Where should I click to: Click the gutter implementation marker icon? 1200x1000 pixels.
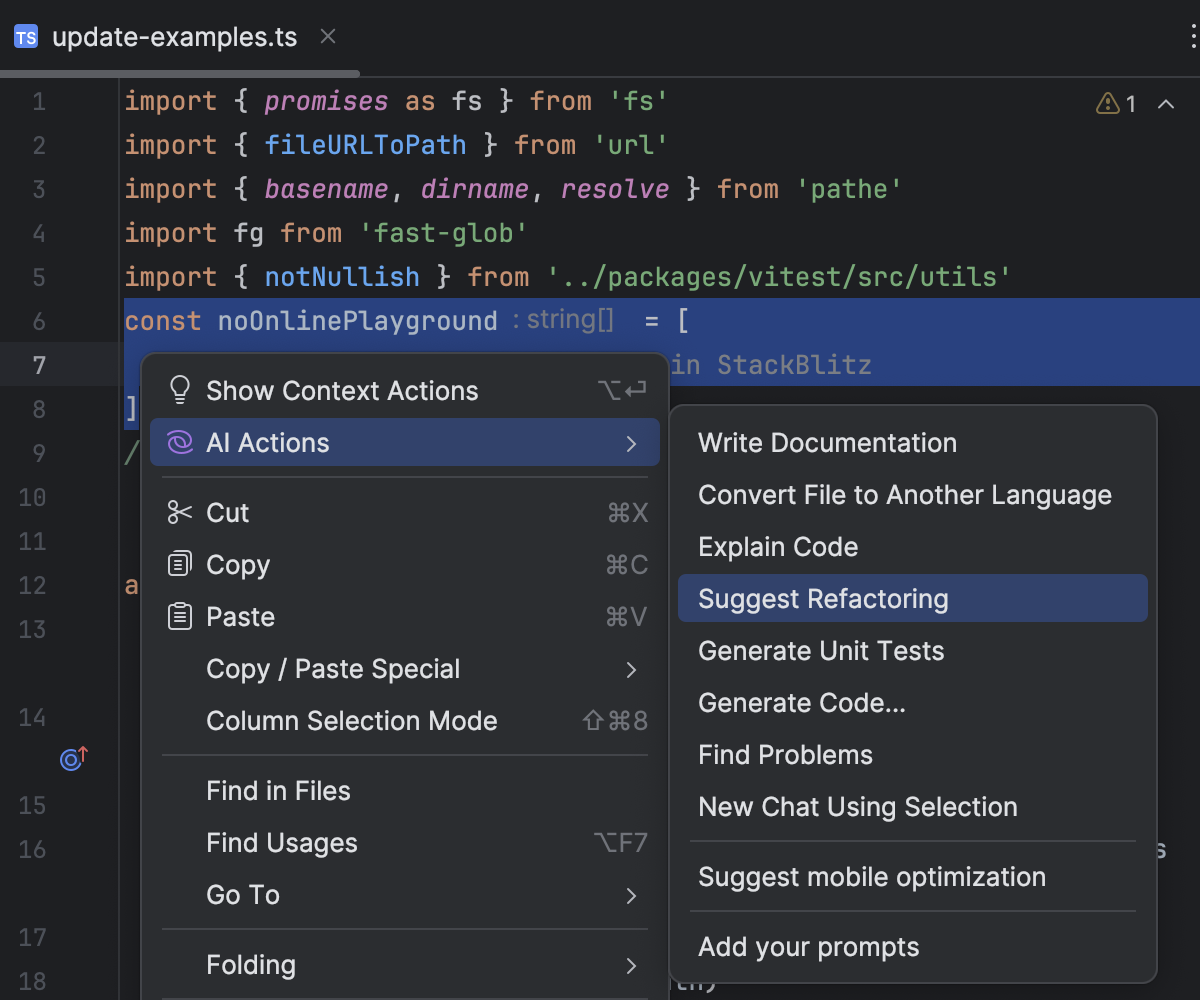pos(73,760)
